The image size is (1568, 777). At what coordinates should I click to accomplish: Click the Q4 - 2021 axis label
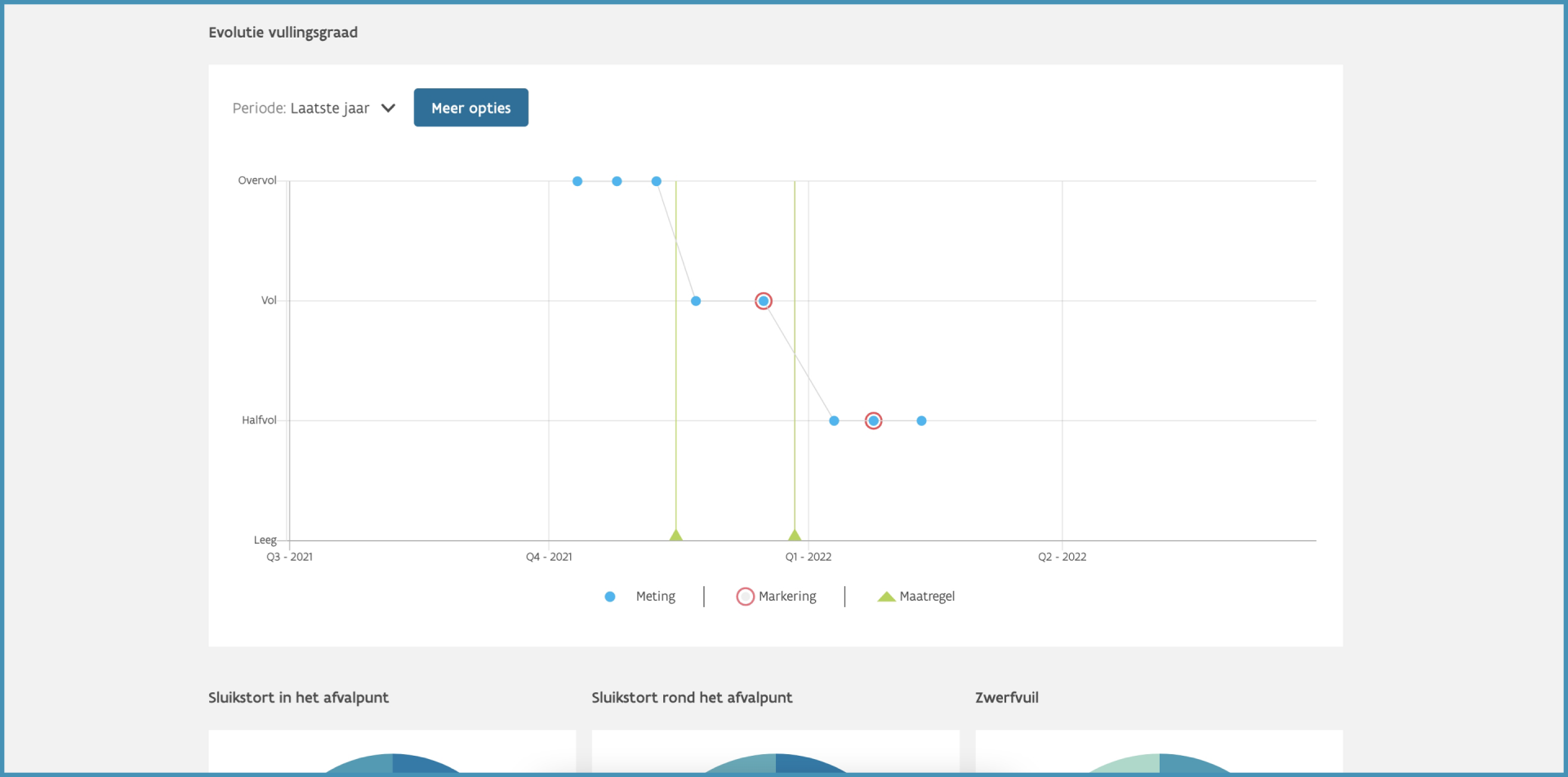(549, 557)
